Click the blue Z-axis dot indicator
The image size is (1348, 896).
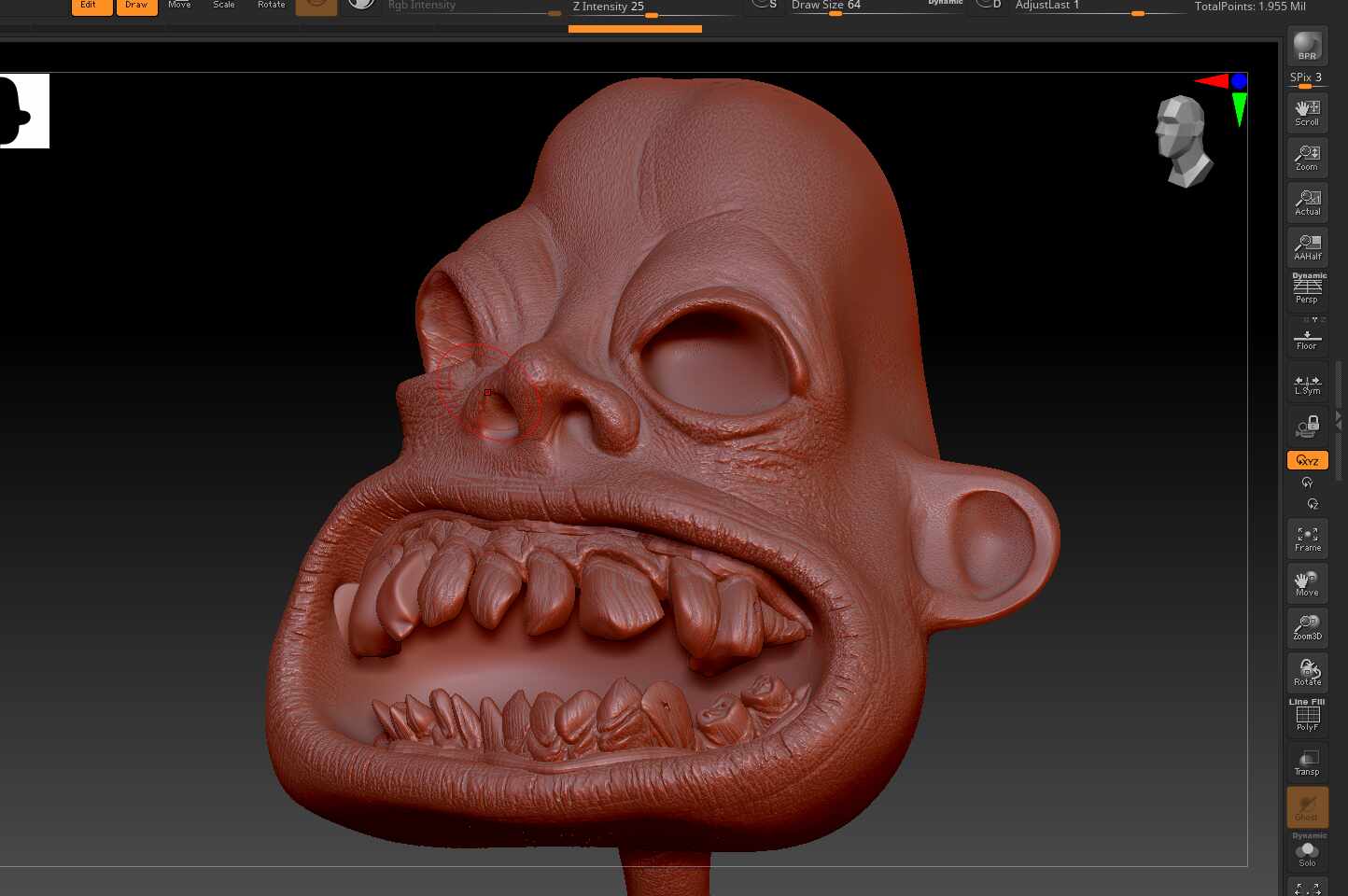[x=1239, y=82]
